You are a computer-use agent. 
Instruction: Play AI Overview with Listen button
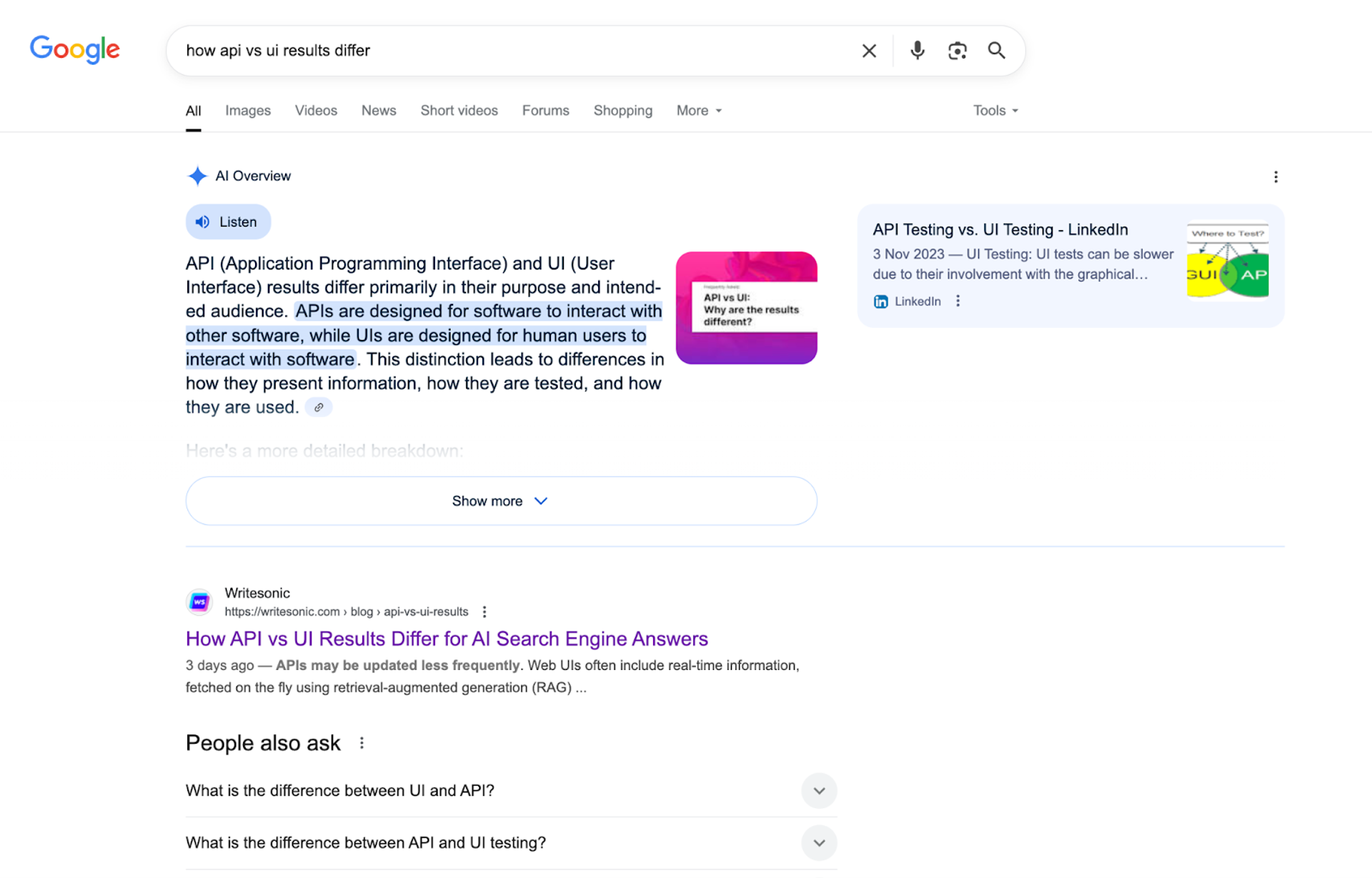[x=228, y=222]
